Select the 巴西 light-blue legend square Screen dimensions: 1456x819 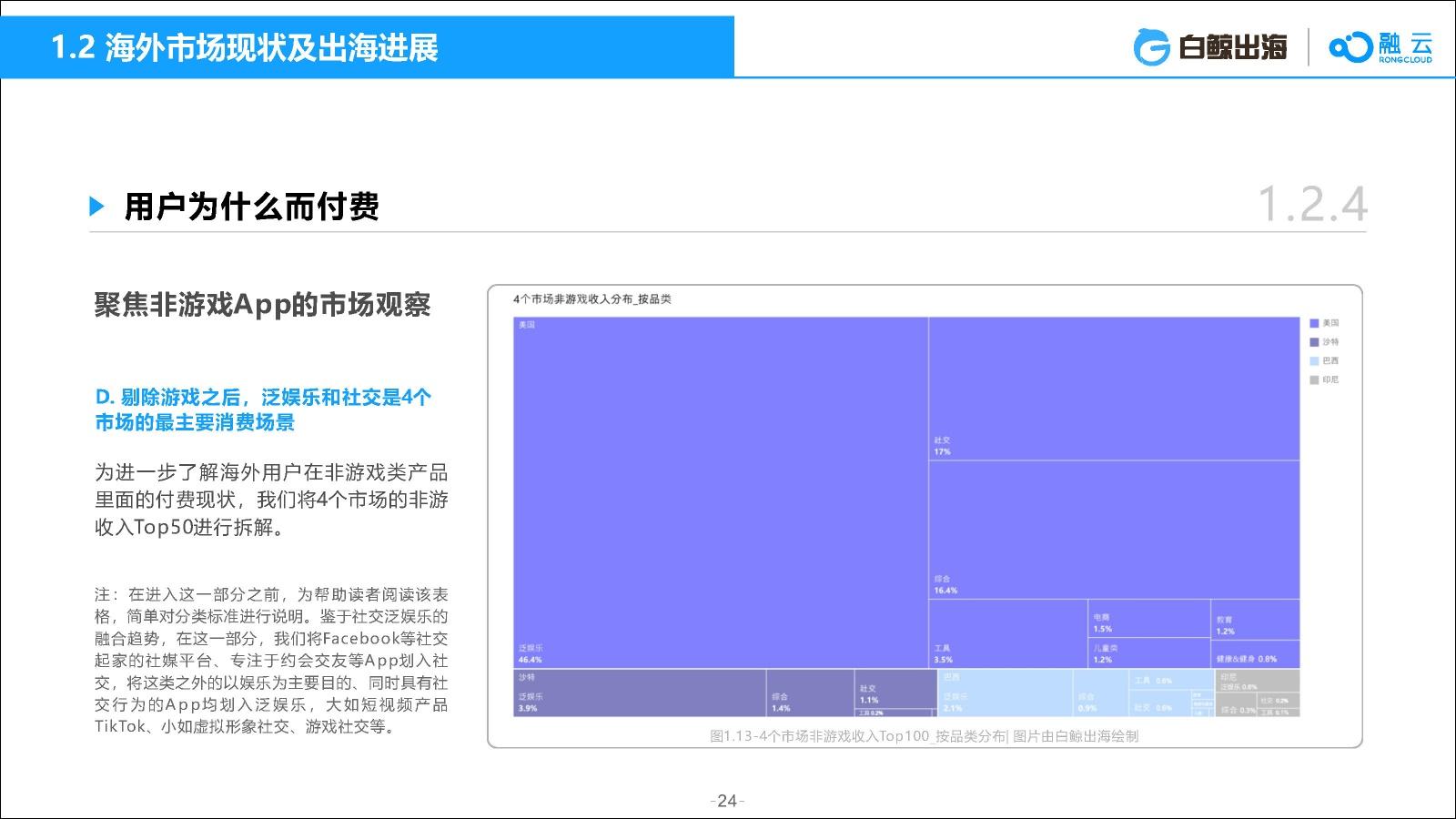(x=1314, y=361)
